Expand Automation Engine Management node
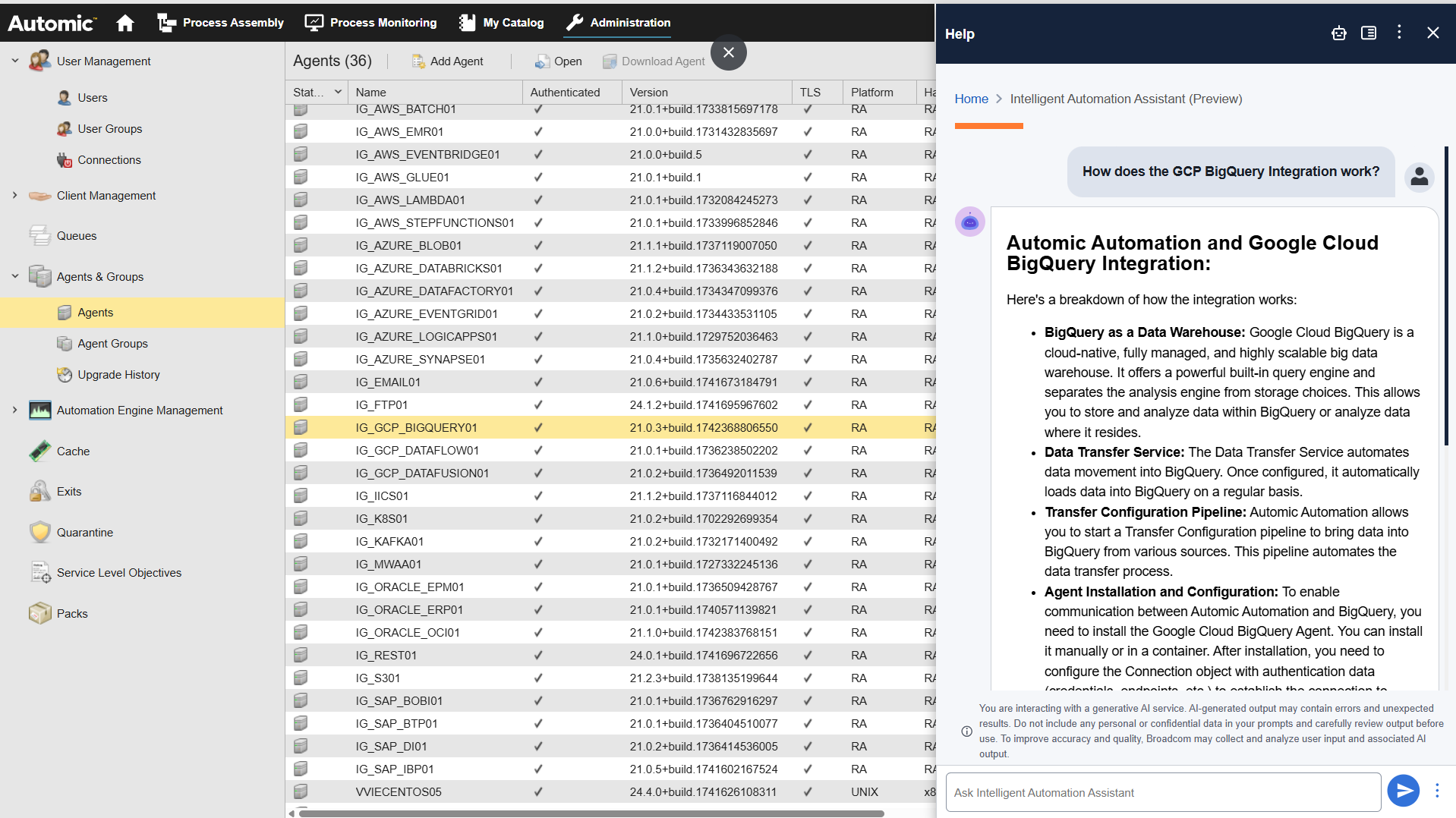 coord(15,410)
